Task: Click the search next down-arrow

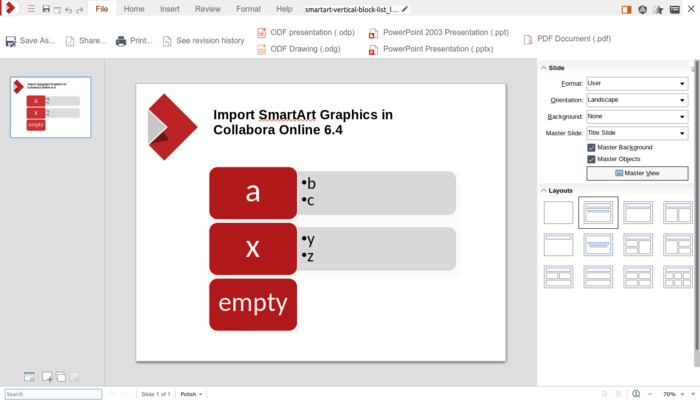Action: (x=125, y=394)
